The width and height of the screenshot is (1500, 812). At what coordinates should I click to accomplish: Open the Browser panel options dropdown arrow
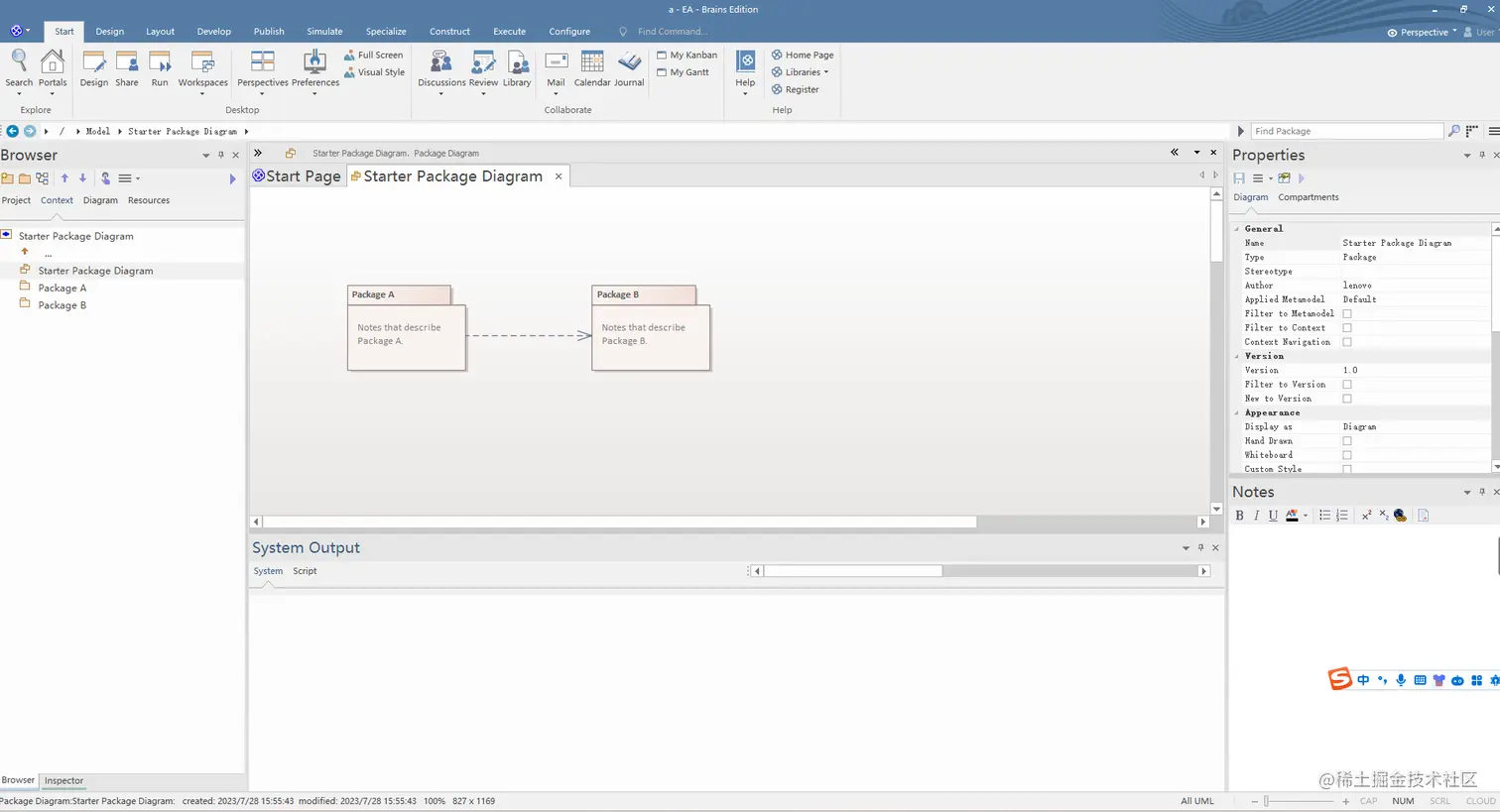click(206, 156)
